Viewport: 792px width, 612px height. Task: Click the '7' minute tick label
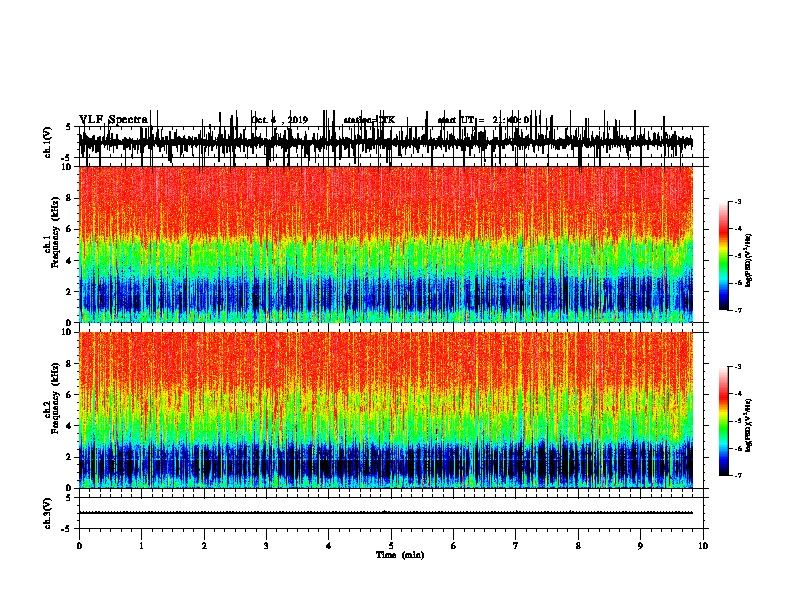[x=516, y=546]
